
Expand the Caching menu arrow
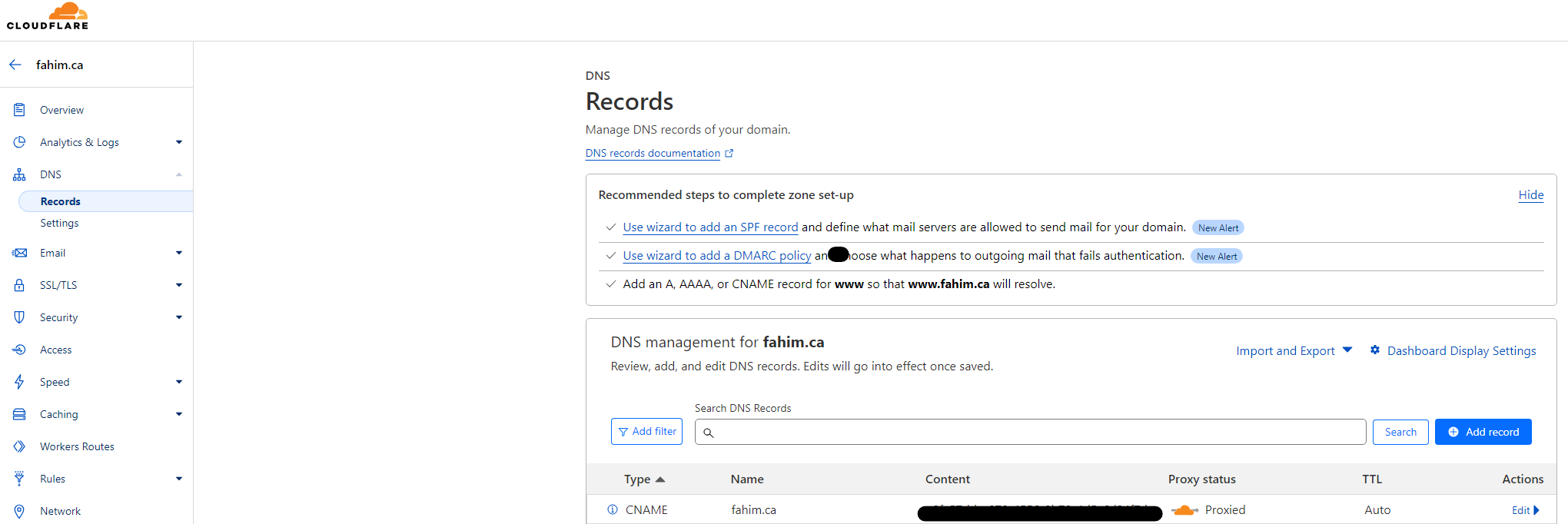tap(179, 414)
